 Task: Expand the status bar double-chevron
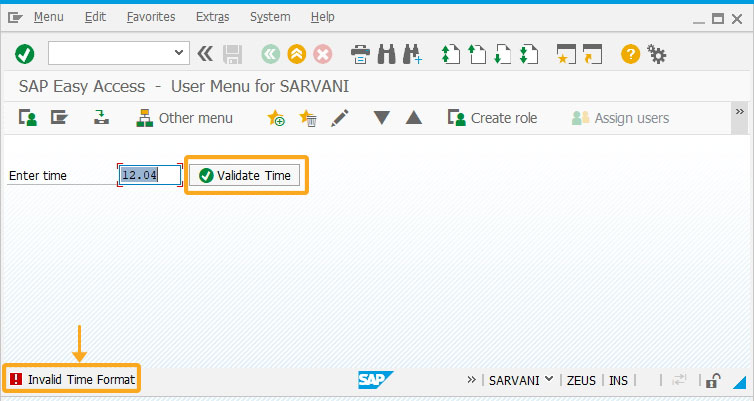[471, 380]
